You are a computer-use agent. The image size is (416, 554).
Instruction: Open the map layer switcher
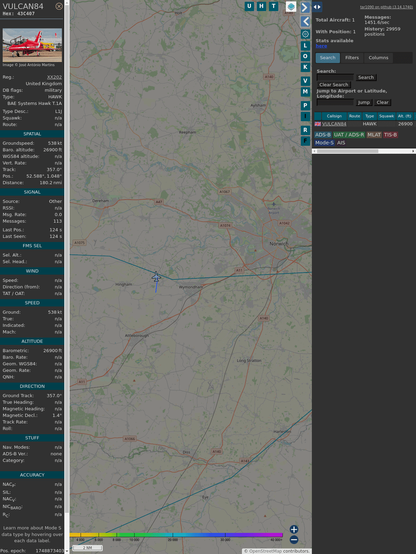[x=291, y=6]
